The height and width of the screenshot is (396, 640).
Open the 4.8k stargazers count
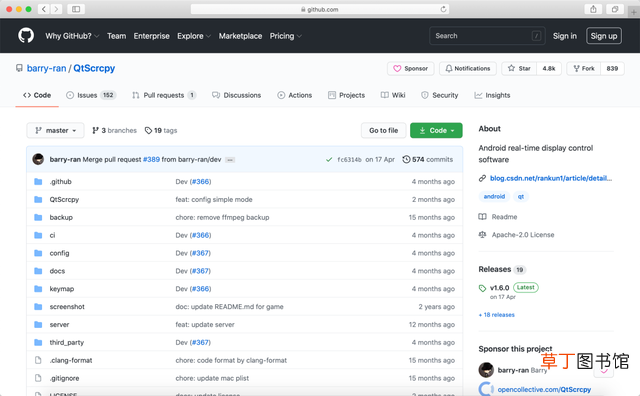point(549,68)
